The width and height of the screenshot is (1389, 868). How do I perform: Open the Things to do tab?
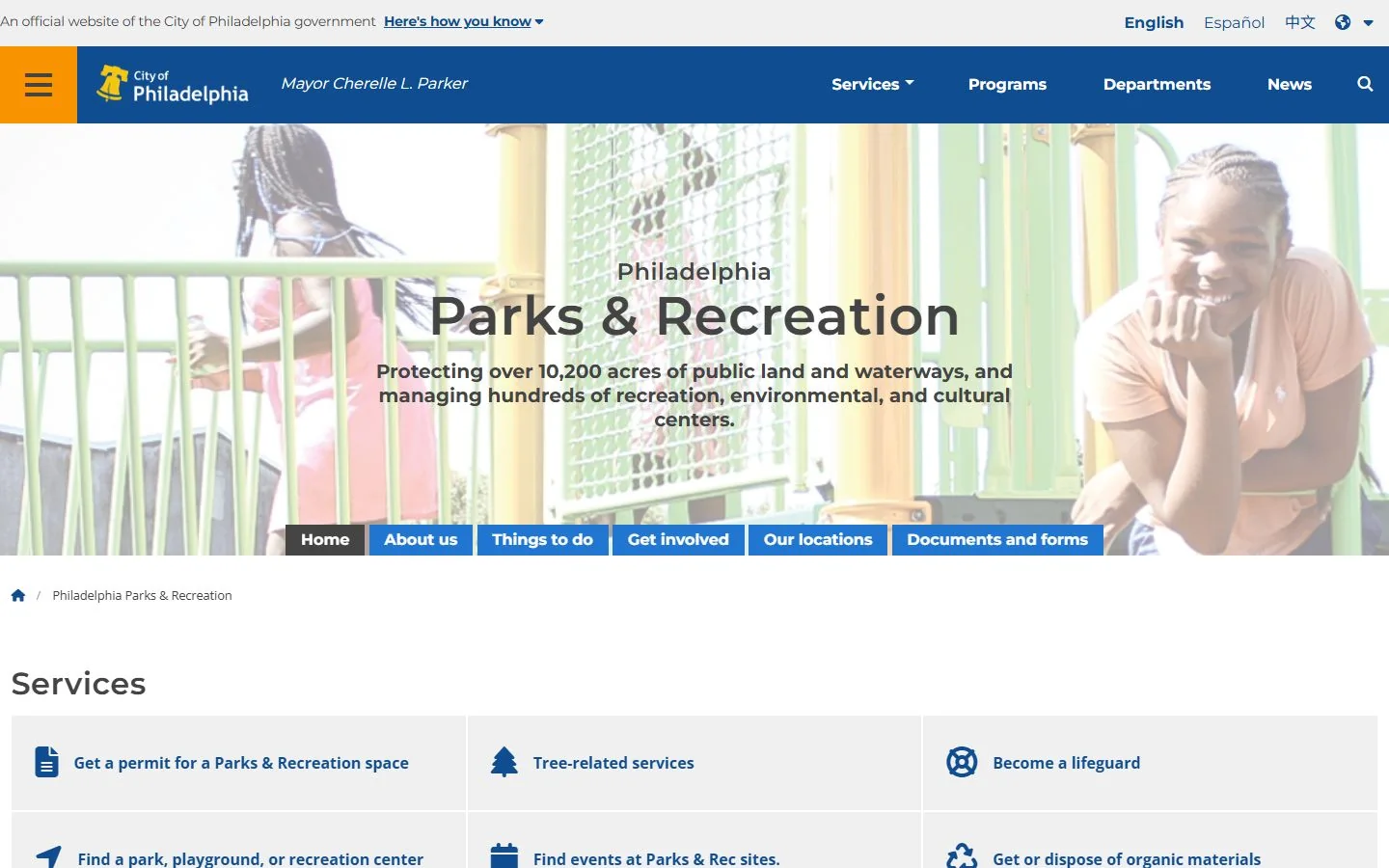[542, 540]
